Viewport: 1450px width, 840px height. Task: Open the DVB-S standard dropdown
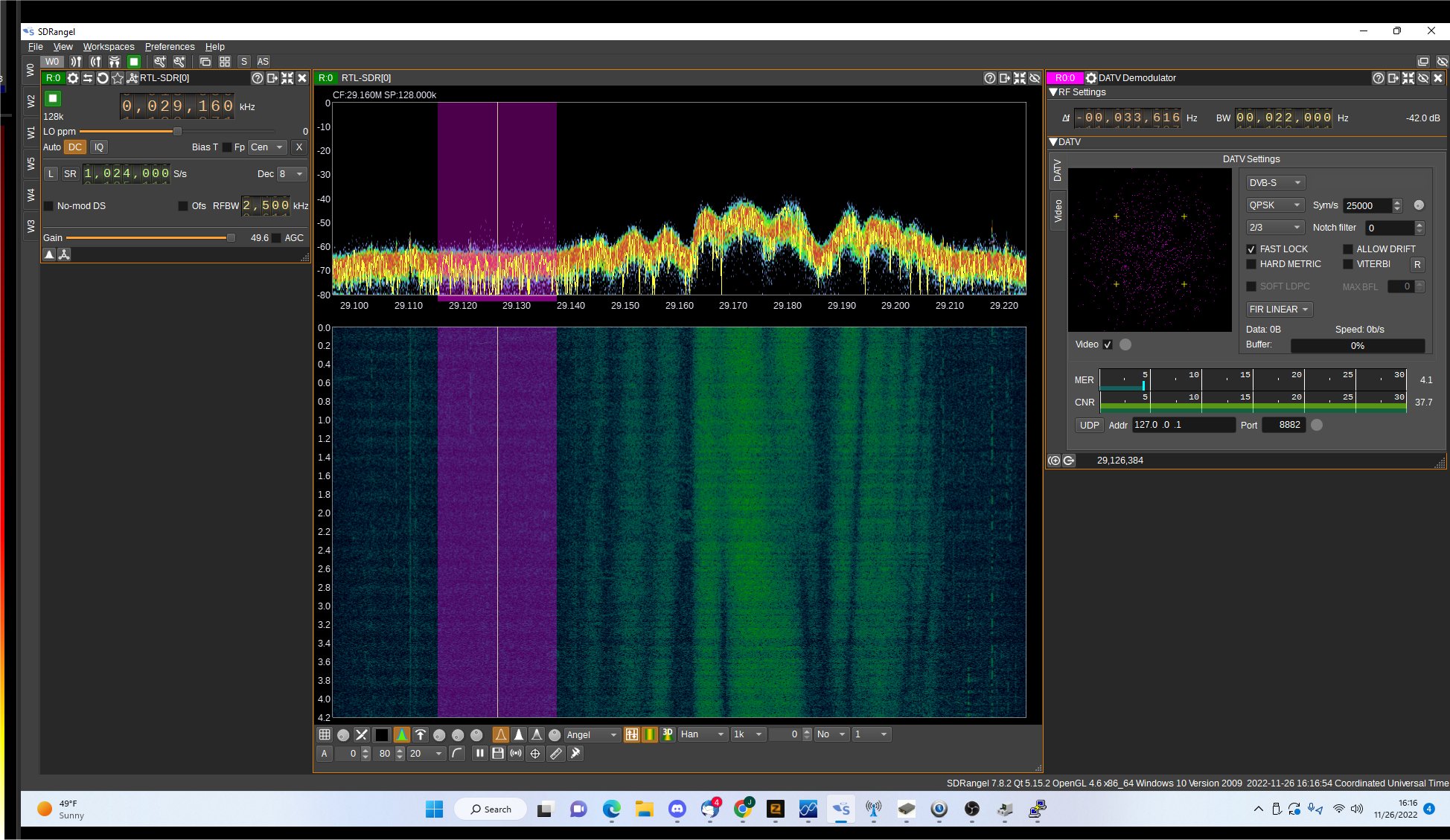click(1276, 183)
